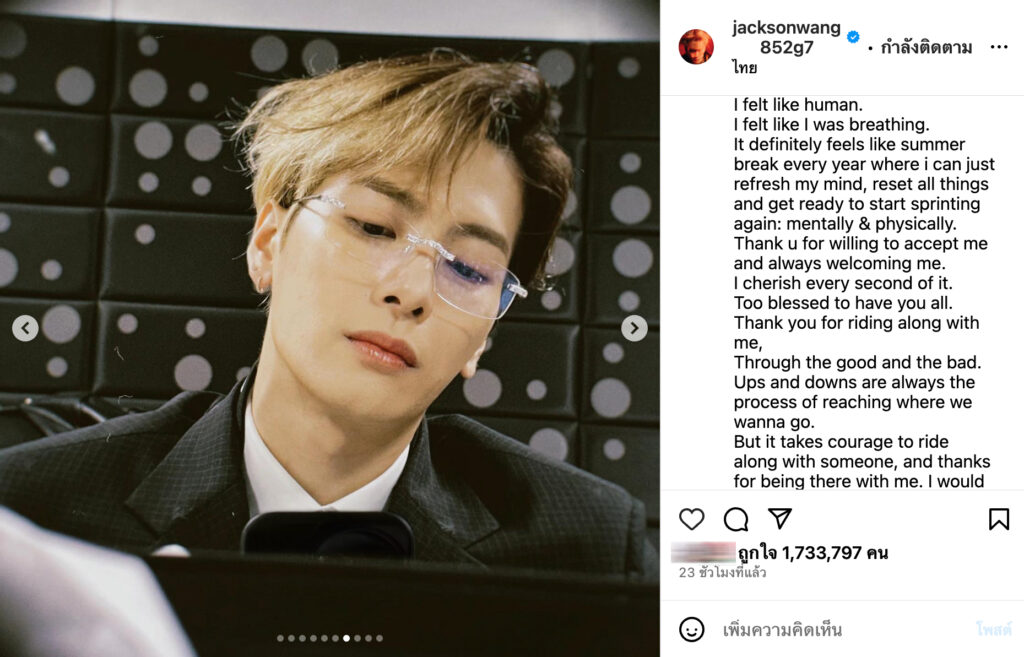Go to next photo in carousel
Viewport: 1024px width, 657px height.
tap(634, 328)
